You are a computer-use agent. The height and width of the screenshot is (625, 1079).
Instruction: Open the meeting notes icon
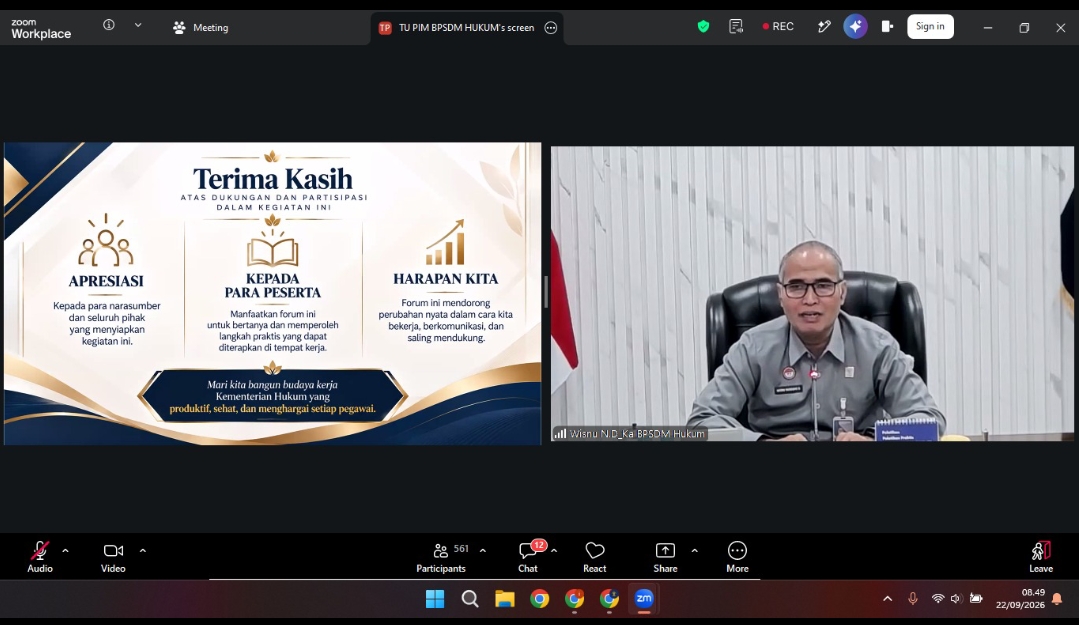coord(736,26)
